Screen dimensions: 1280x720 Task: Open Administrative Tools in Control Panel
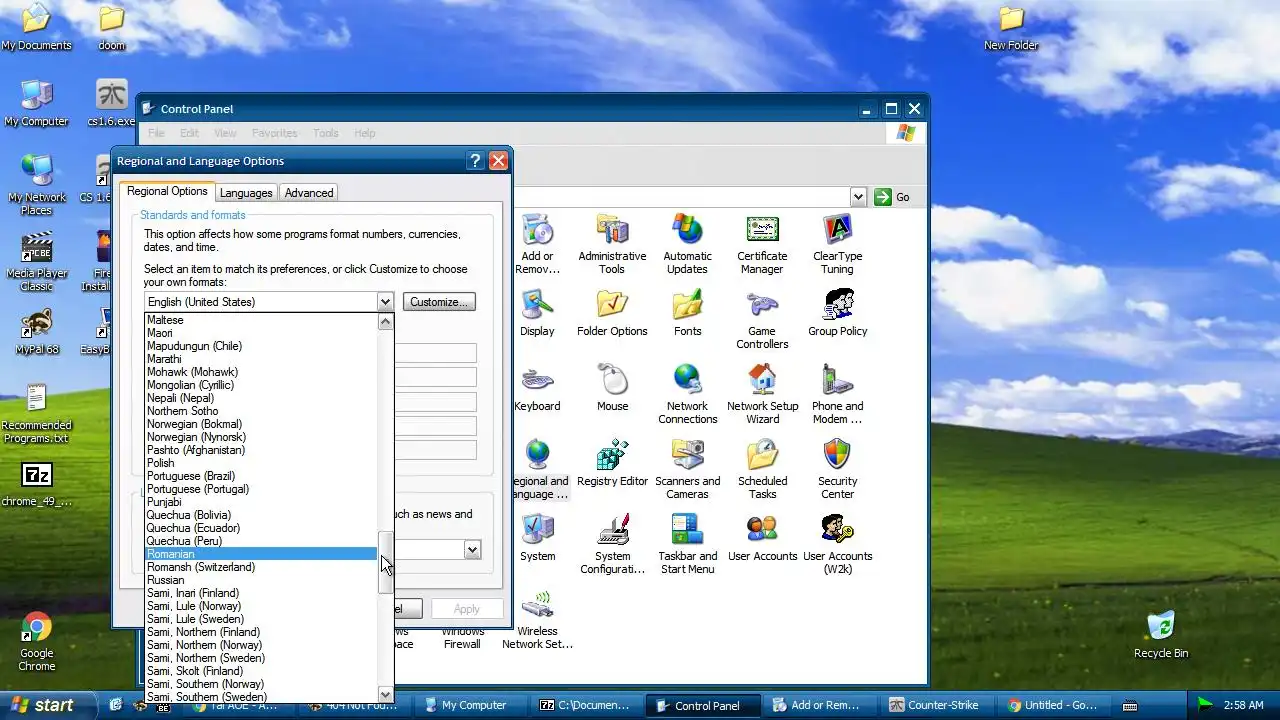[612, 244]
